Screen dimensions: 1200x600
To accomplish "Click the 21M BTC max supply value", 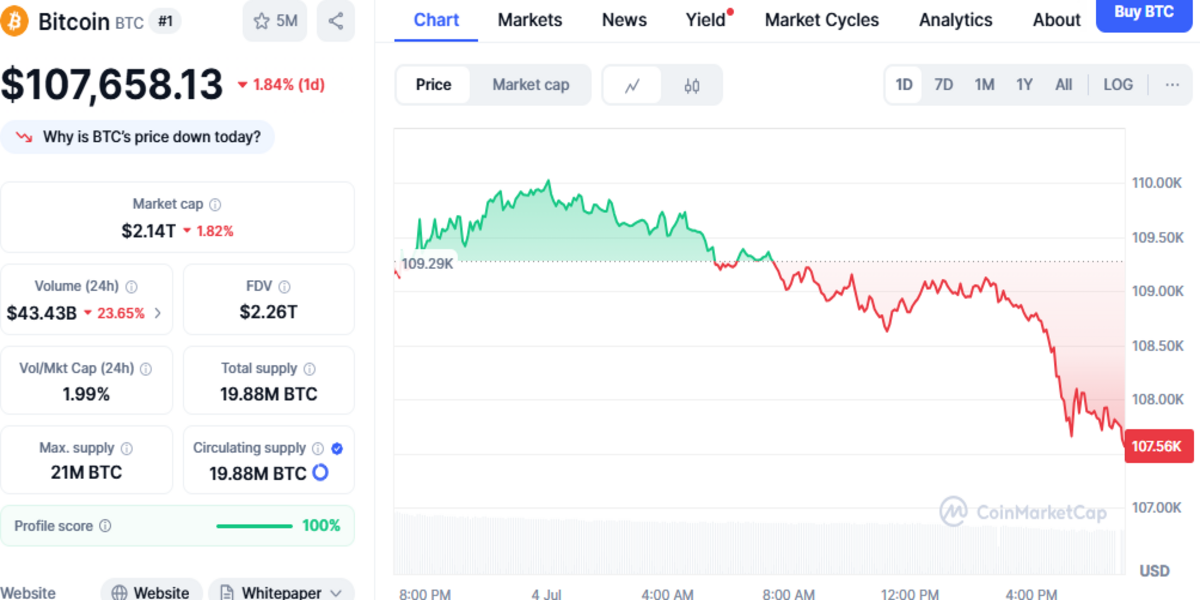I will [x=86, y=472].
